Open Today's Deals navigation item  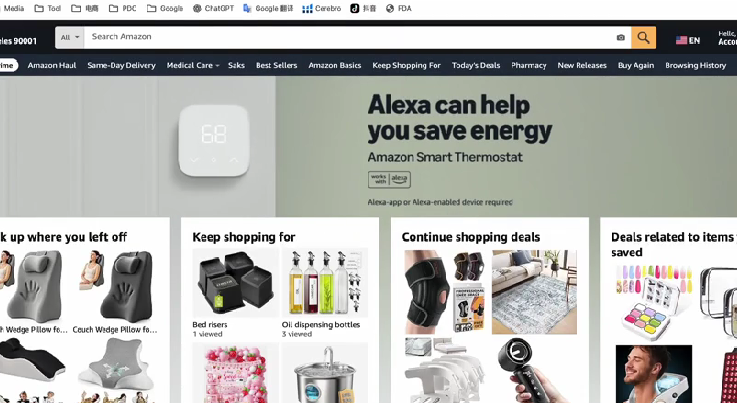pyautogui.click(x=476, y=65)
